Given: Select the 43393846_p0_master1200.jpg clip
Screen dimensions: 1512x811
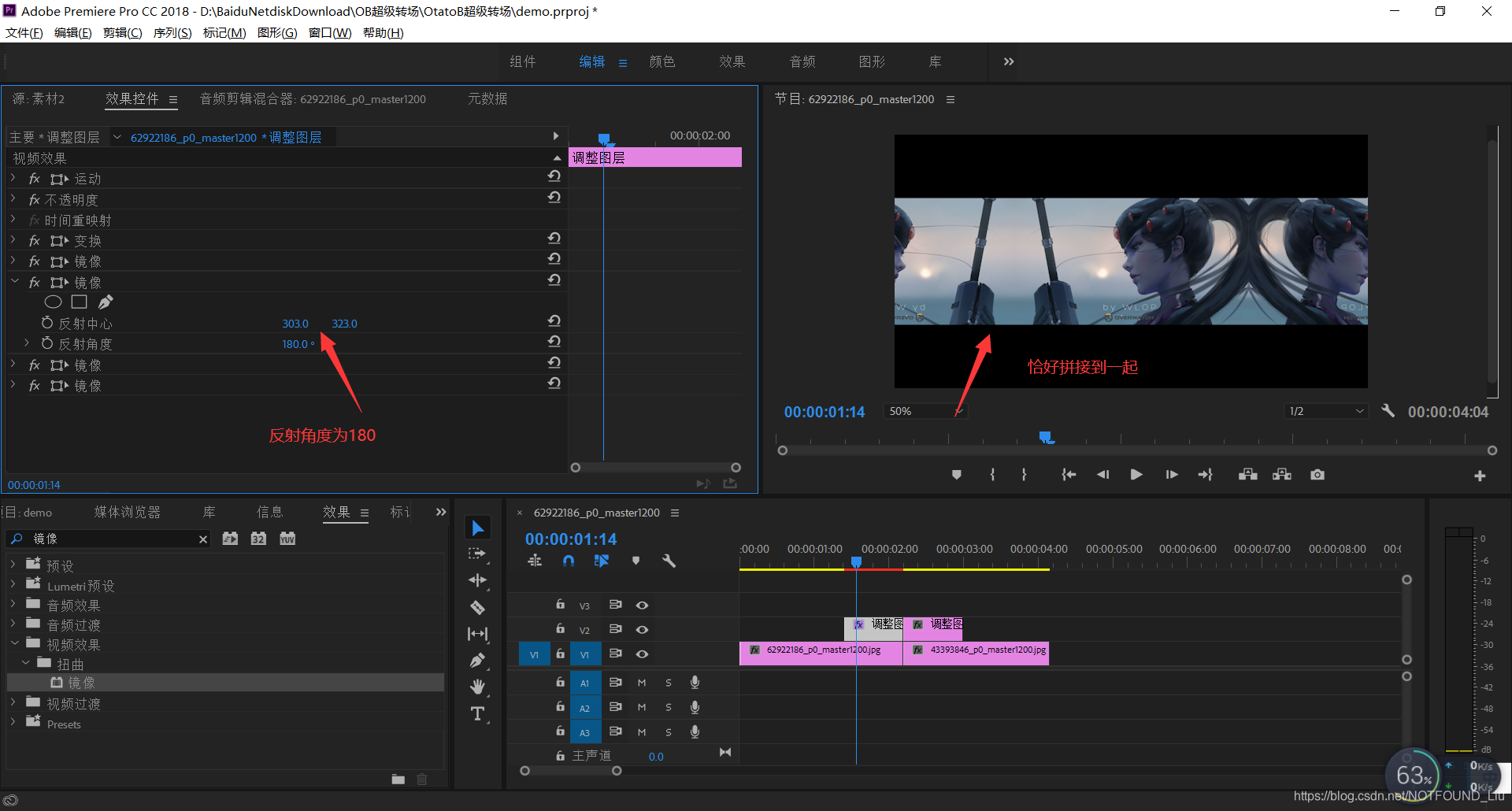Looking at the screenshot, I should tap(976, 653).
